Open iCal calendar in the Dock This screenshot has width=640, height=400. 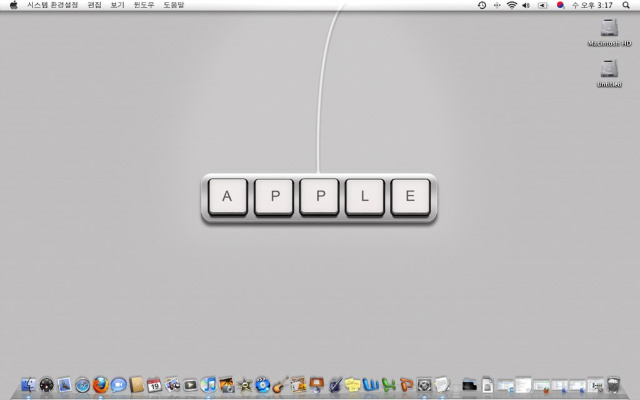[x=154, y=385]
